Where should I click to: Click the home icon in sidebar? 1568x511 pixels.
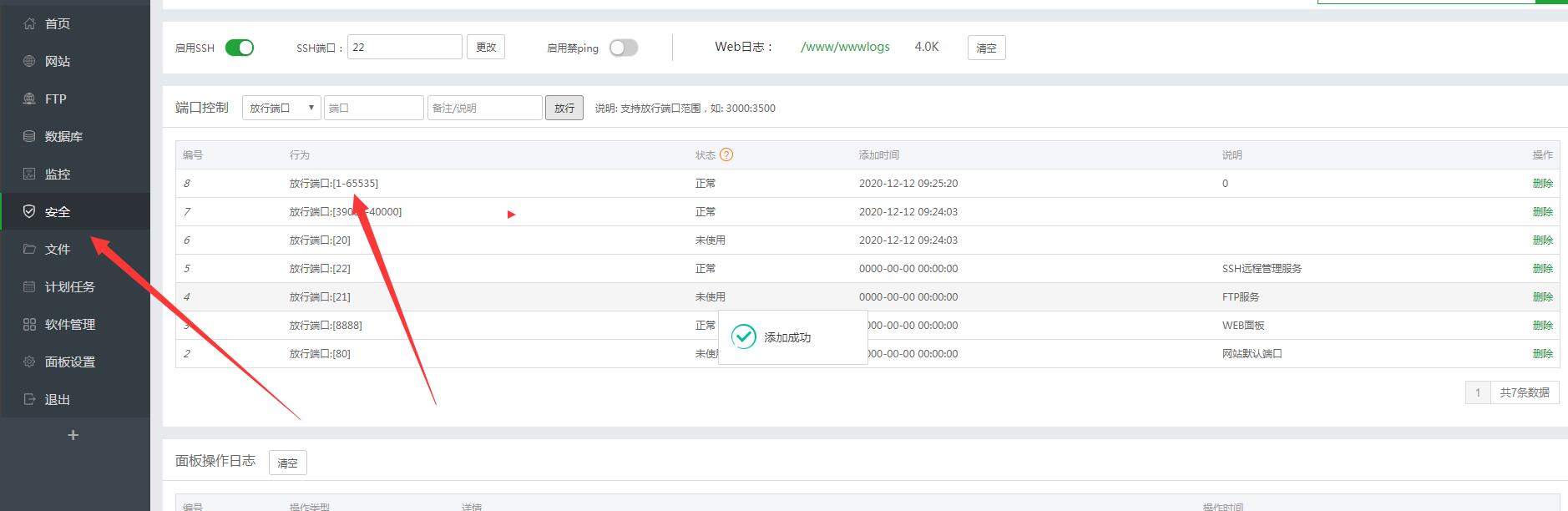[29, 23]
